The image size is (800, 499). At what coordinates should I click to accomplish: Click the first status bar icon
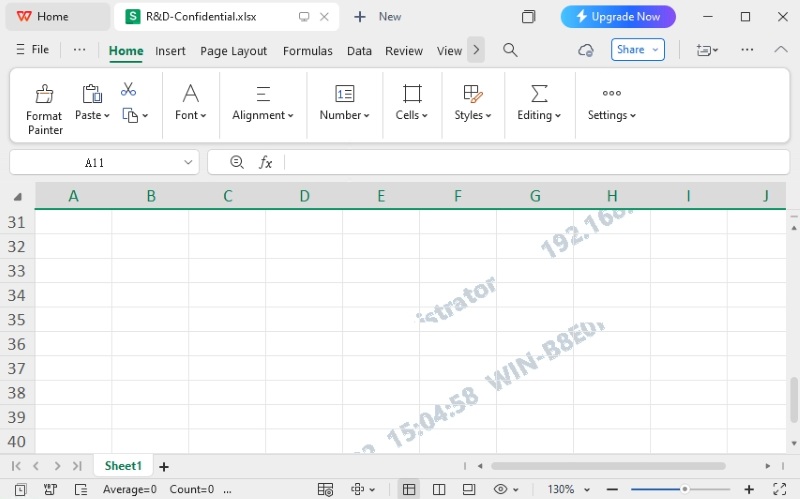tap(20, 489)
